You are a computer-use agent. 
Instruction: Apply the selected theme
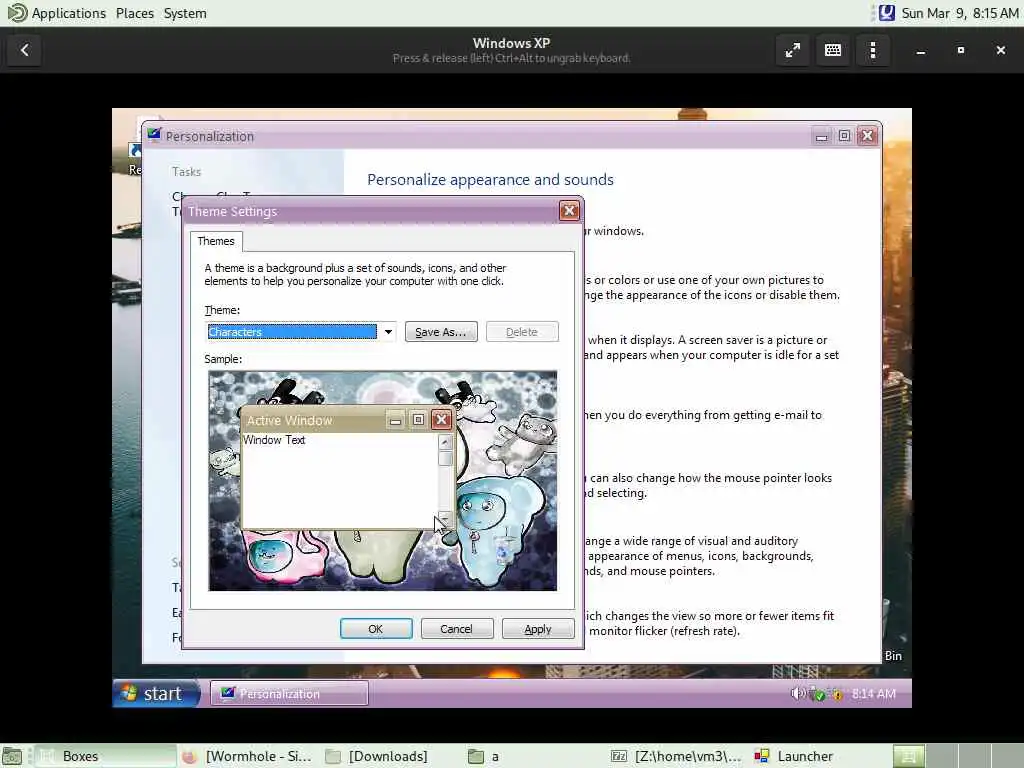(x=537, y=629)
